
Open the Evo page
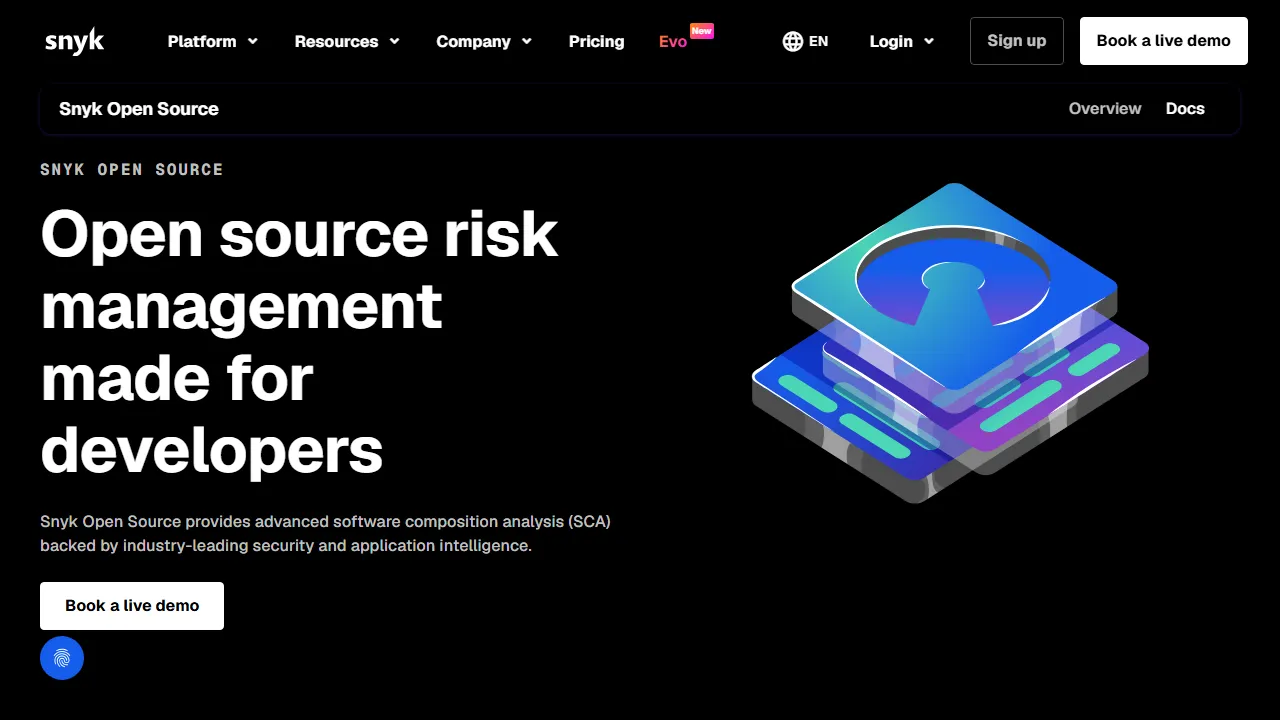[673, 41]
